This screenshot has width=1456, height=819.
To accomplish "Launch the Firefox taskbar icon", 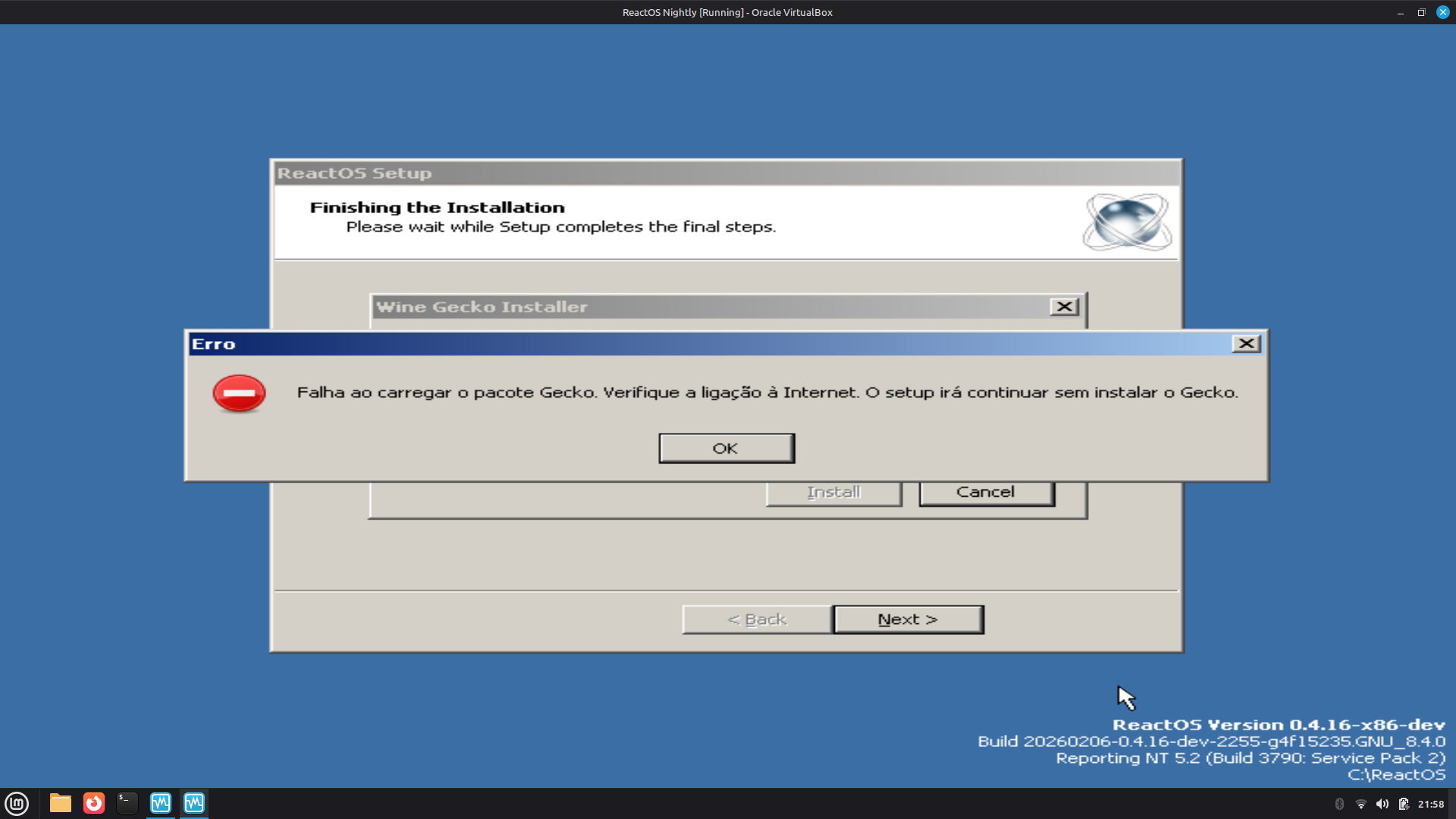I will 94,803.
